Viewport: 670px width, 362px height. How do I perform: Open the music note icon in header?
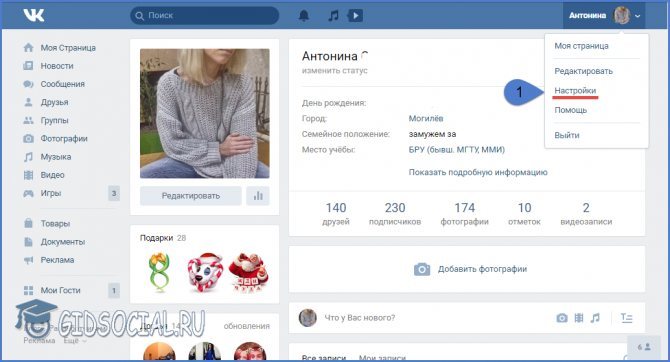(333, 16)
